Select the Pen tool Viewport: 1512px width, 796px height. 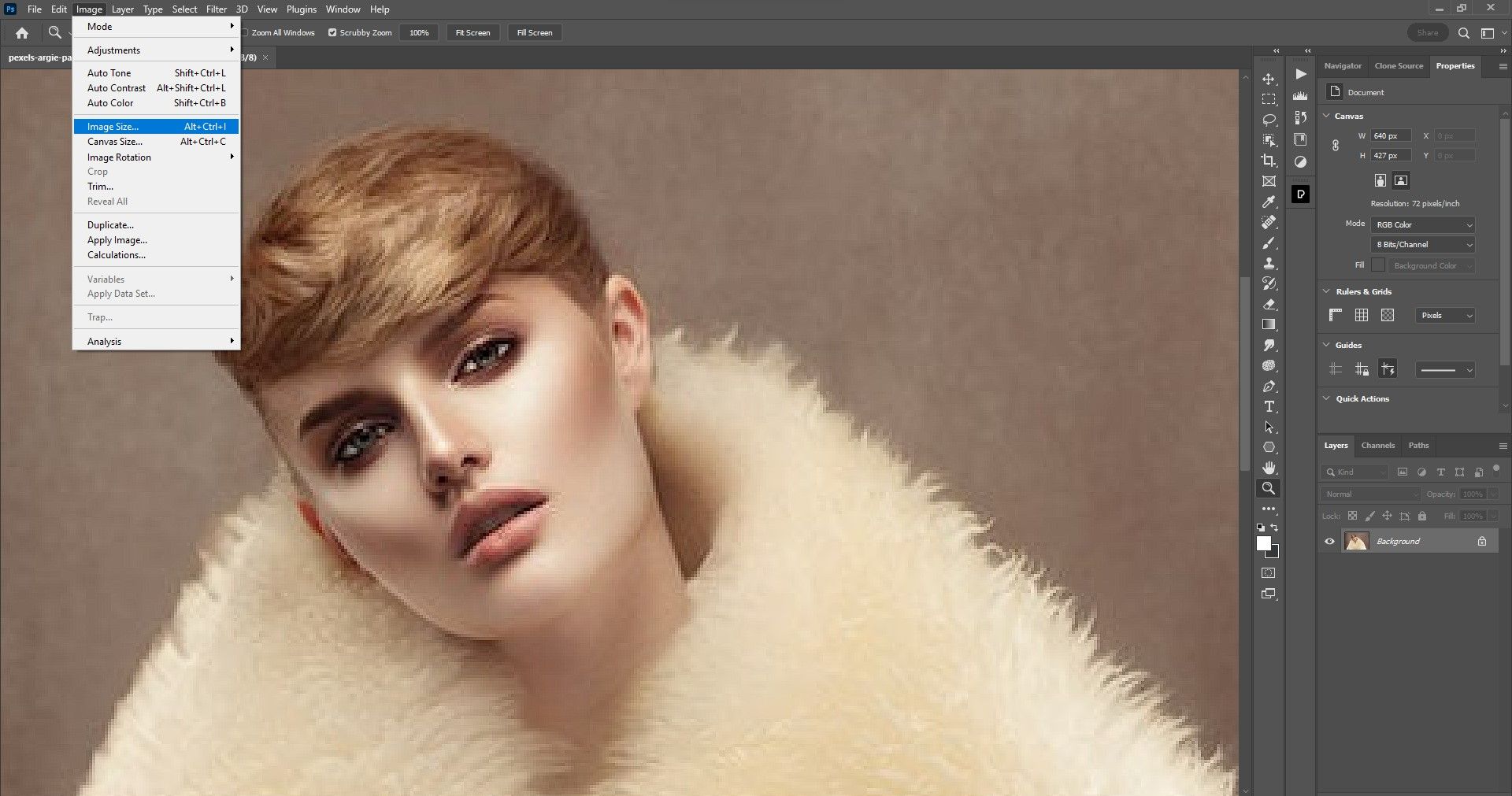[x=1269, y=386]
